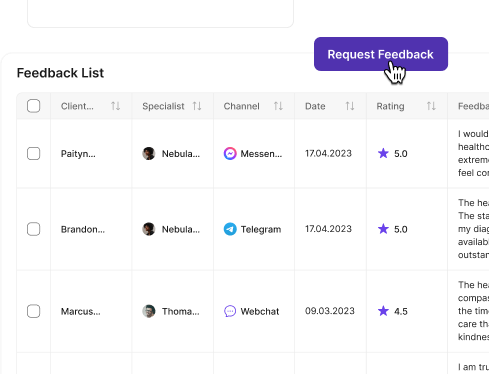Open client Paityn's entry

78,154
